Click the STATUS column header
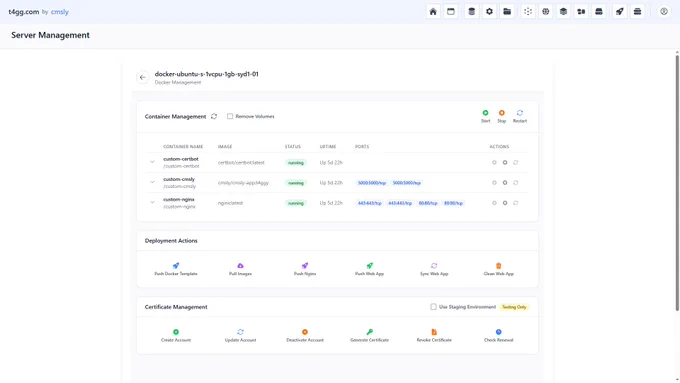Screen dimensions: 680x383 [293, 147]
